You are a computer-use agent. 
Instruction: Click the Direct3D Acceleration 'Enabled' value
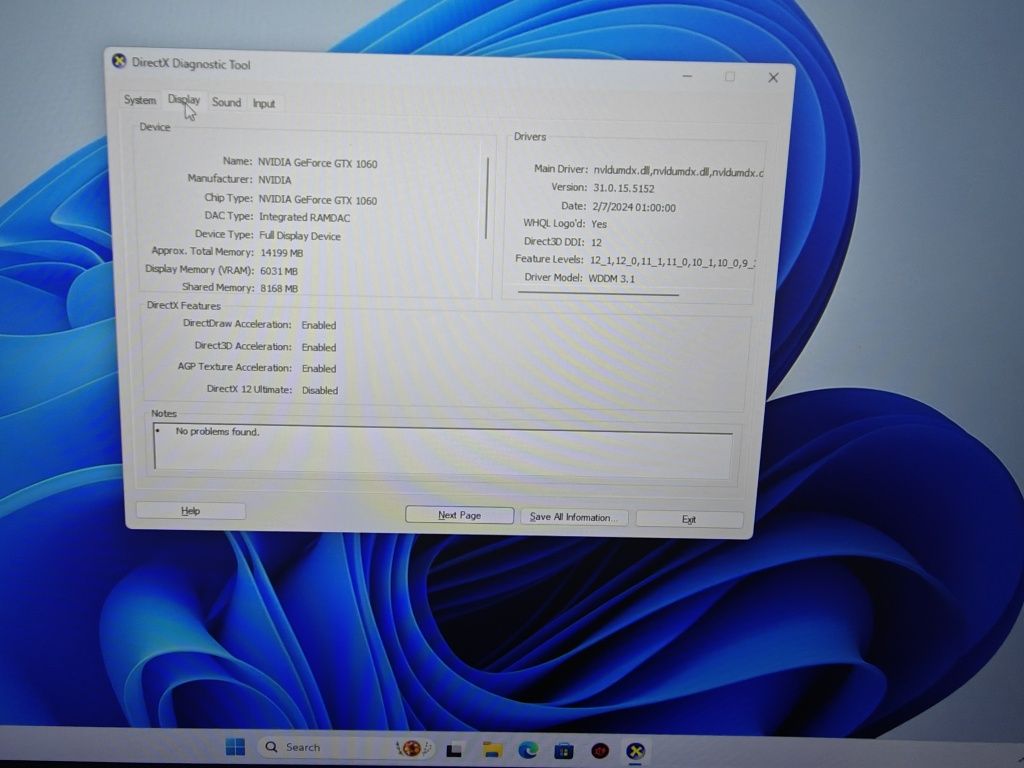(319, 347)
